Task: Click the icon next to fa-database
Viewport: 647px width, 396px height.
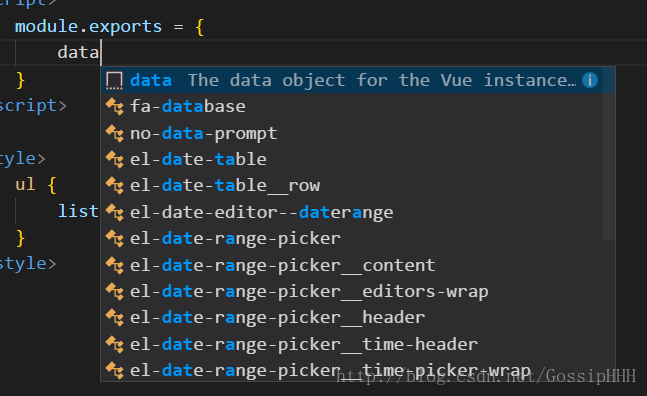Action: pos(115,107)
